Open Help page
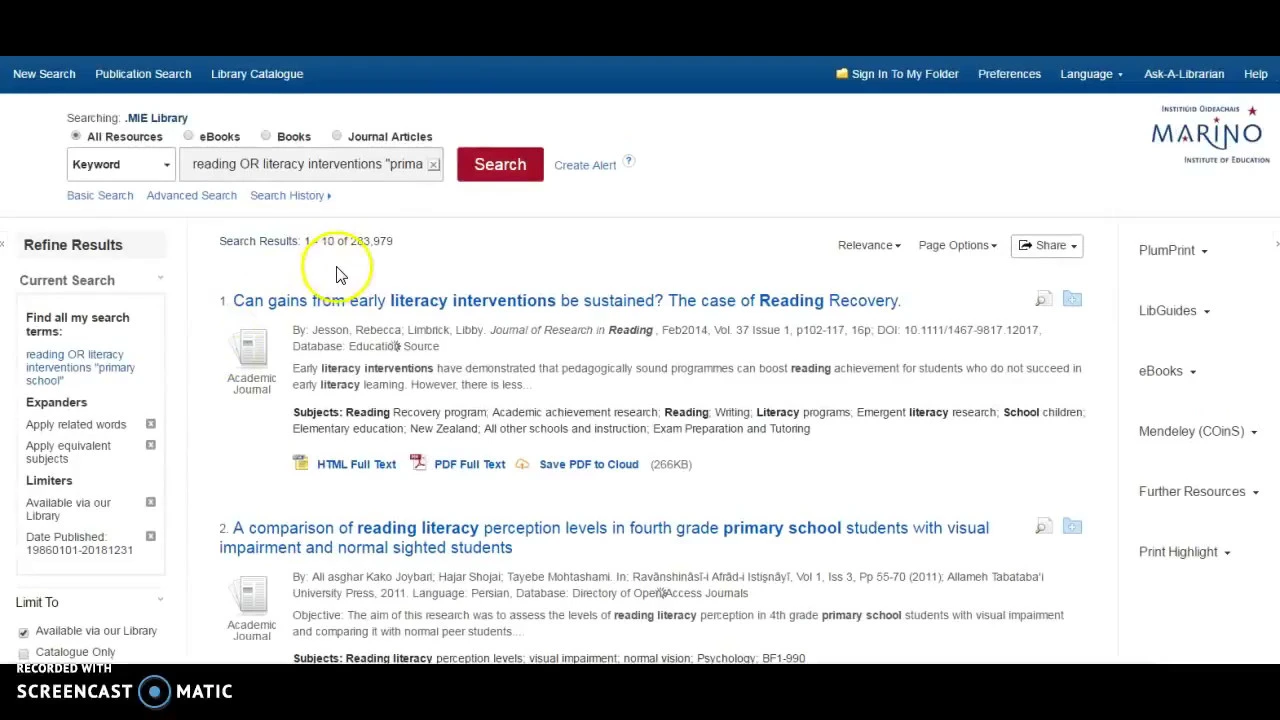The height and width of the screenshot is (720, 1280). (x=1256, y=74)
